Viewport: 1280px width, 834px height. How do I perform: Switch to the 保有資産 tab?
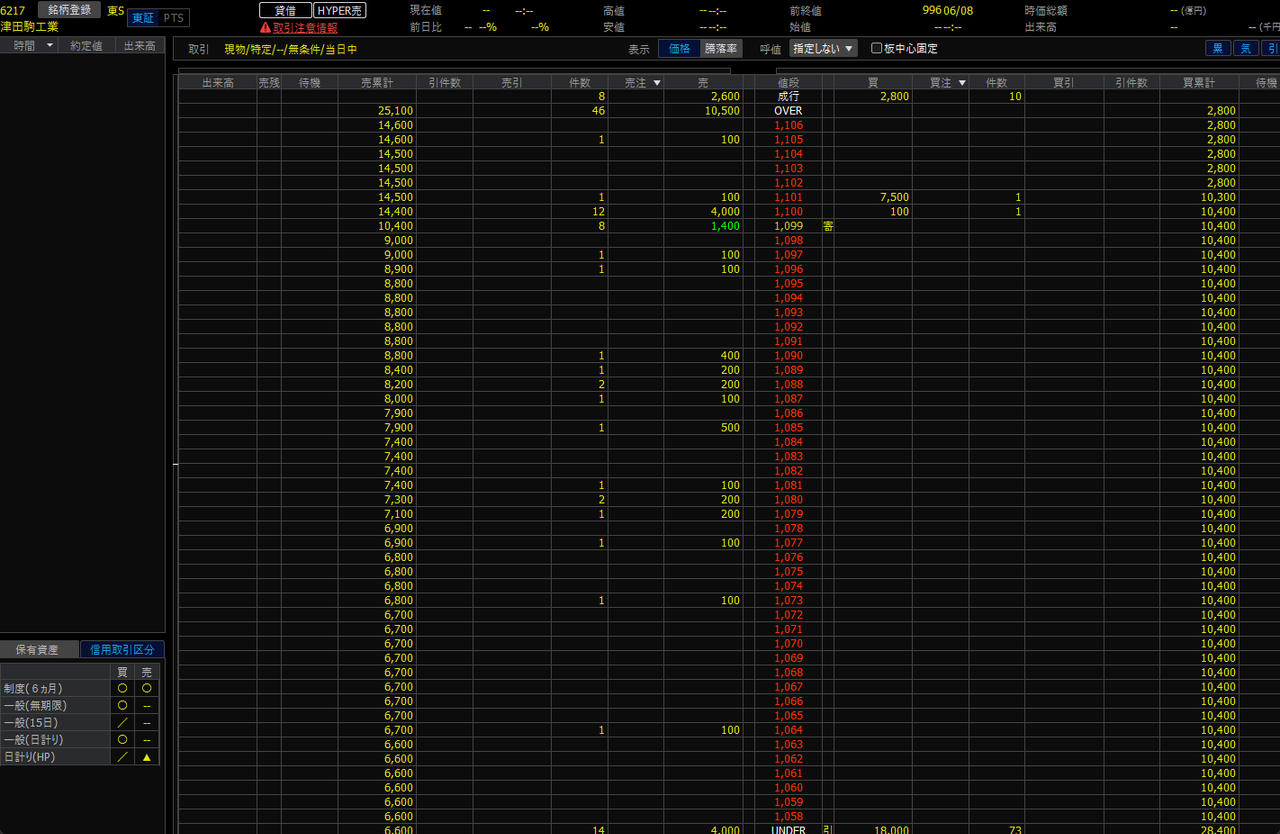(37, 650)
